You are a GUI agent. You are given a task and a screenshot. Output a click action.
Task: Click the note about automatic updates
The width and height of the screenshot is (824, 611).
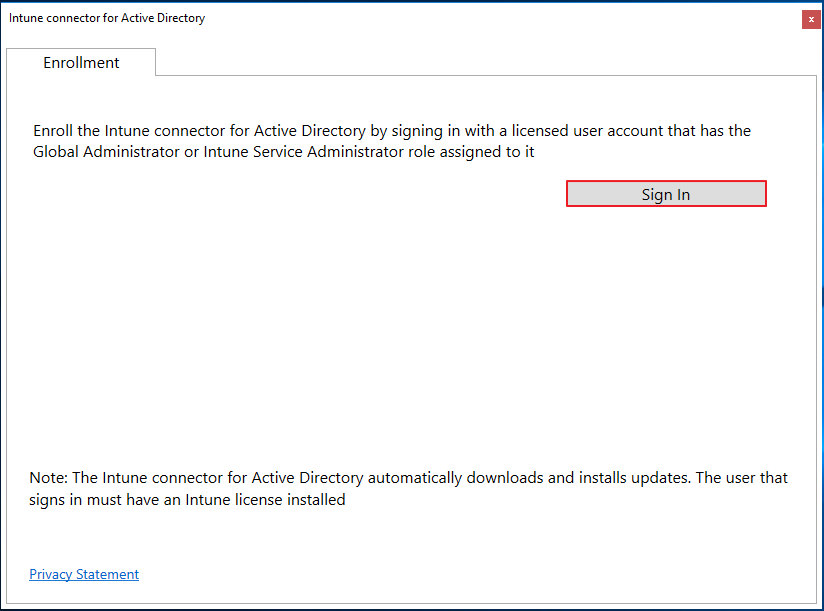pos(408,489)
